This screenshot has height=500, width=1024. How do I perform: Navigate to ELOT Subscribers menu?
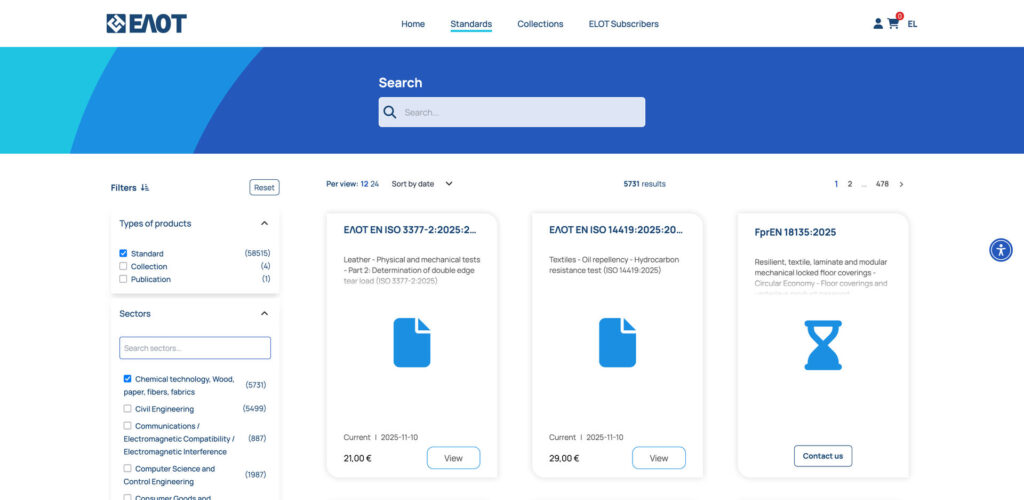click(623, 24)
